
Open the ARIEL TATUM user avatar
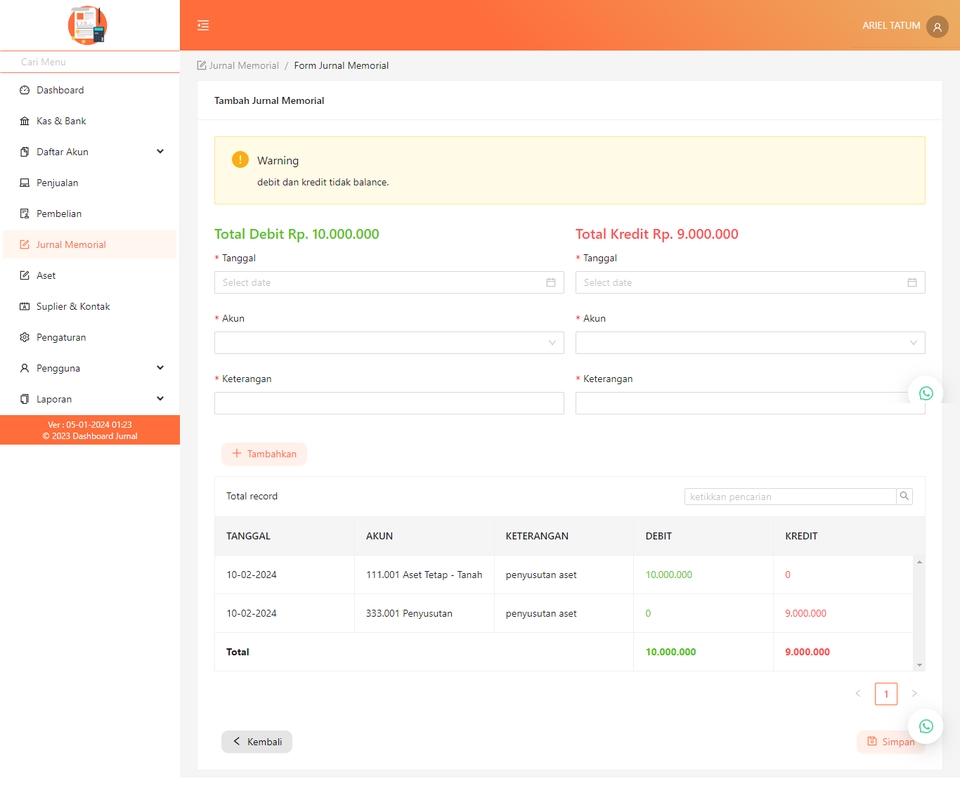(937, 26)
